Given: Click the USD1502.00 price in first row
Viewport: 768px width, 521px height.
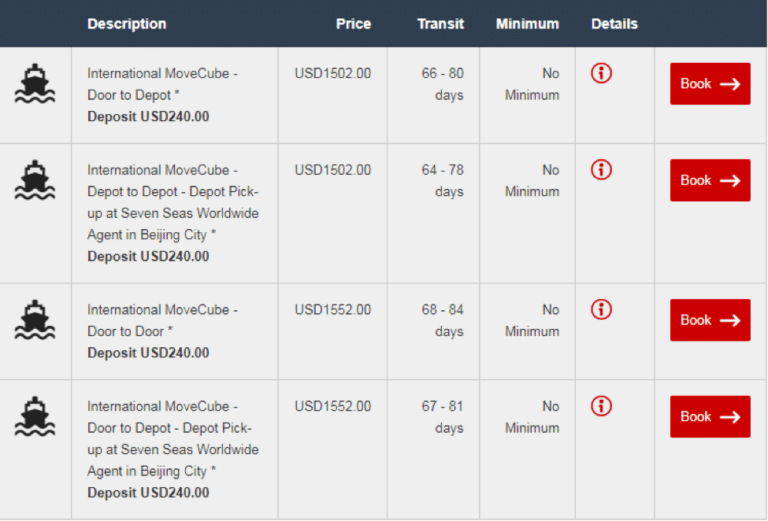Looking at the screenshot, I should tap(332, 73).
